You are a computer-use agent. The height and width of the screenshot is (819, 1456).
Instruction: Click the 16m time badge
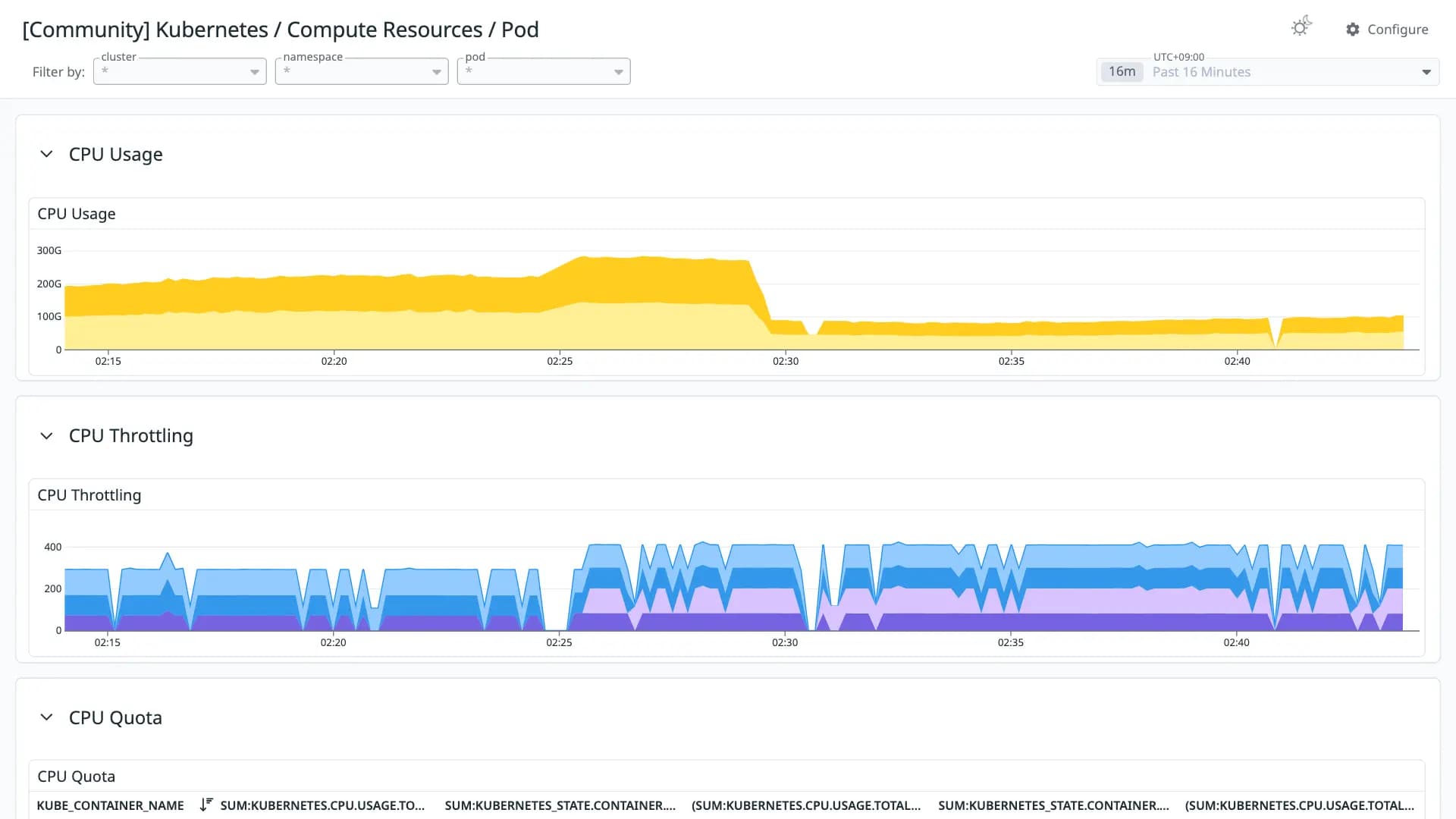tap(1122, 71)
